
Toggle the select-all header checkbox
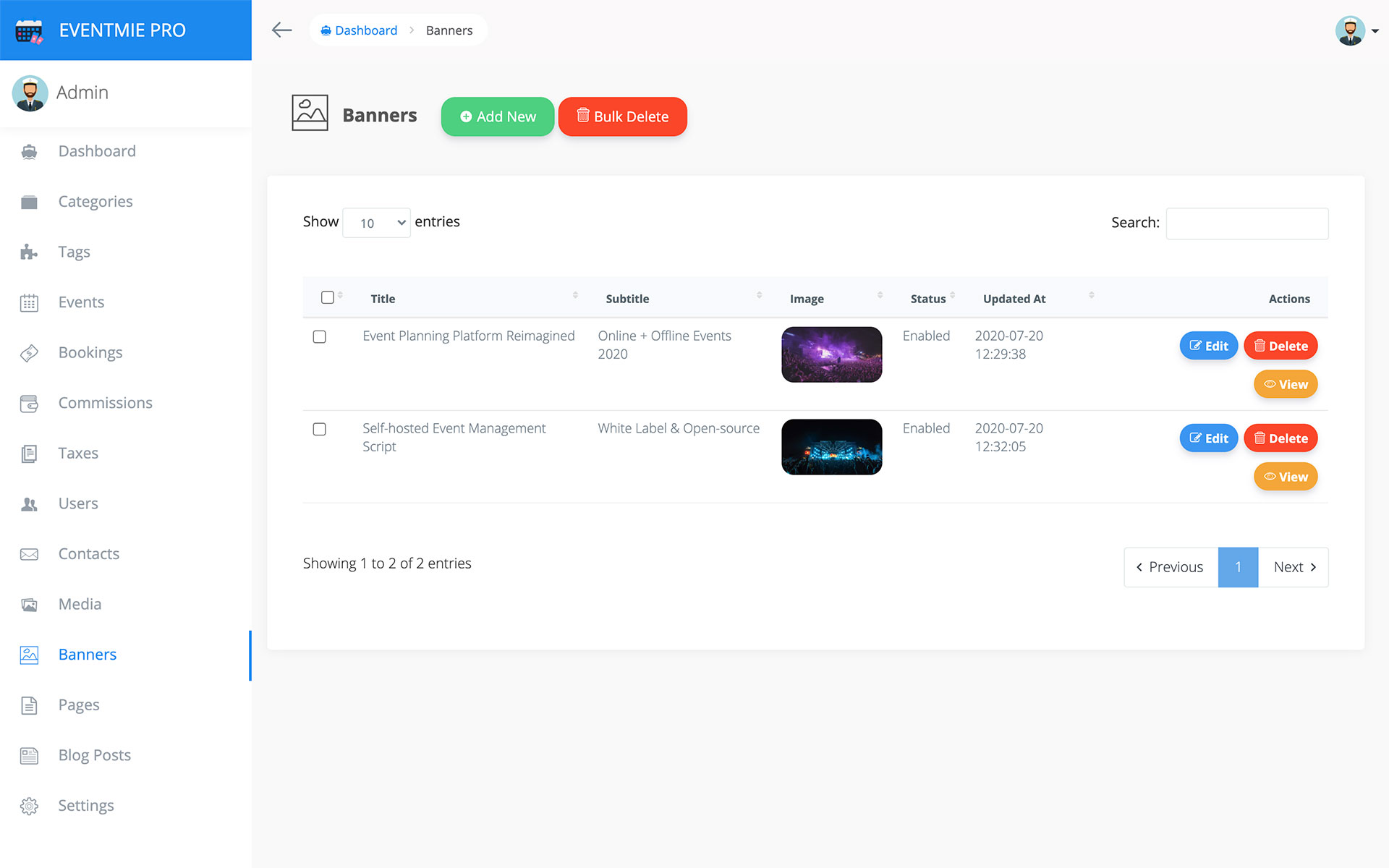pos(327,297)
